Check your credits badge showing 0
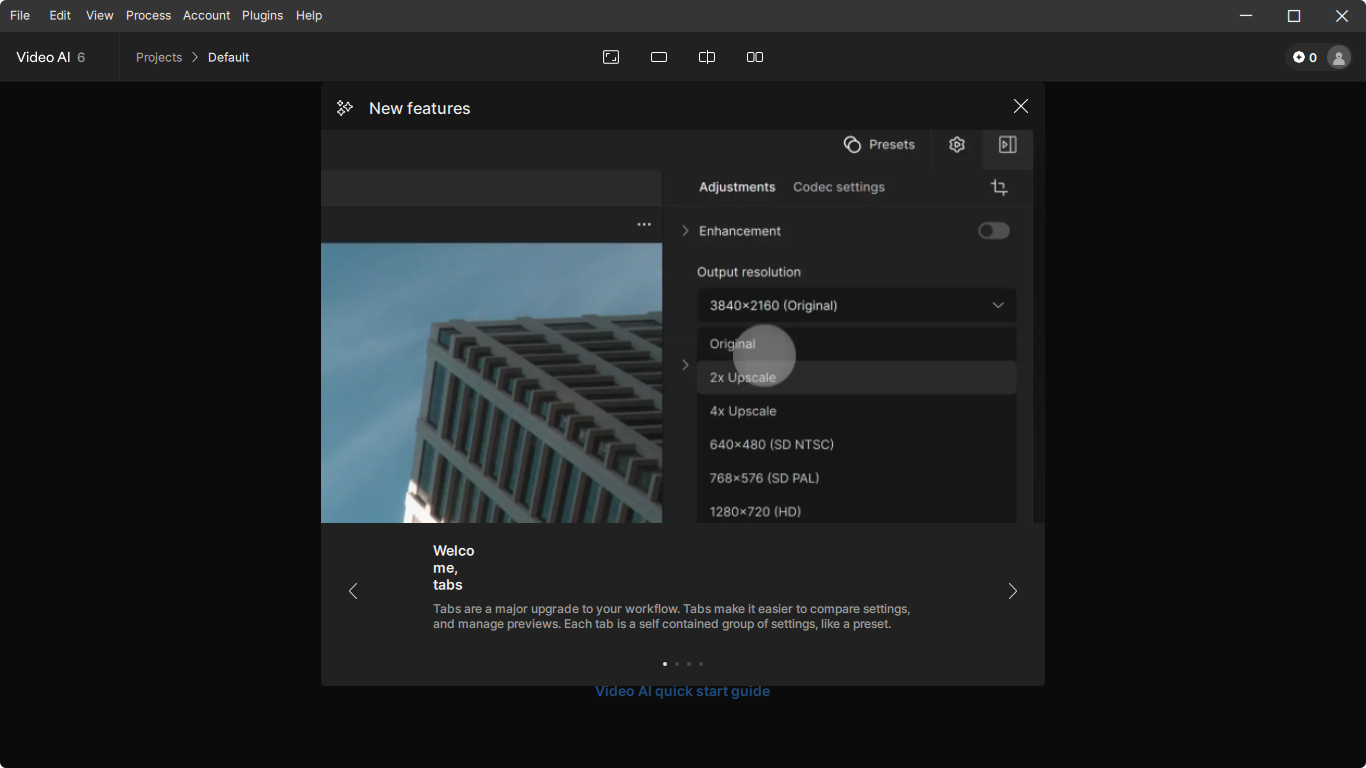 pos(1305,57)
